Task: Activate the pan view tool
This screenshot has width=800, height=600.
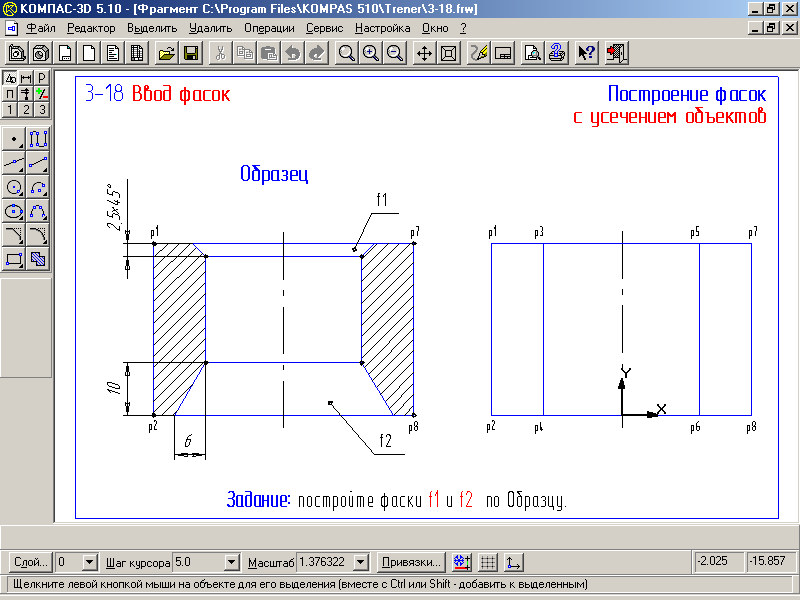Action: (424, 53)
